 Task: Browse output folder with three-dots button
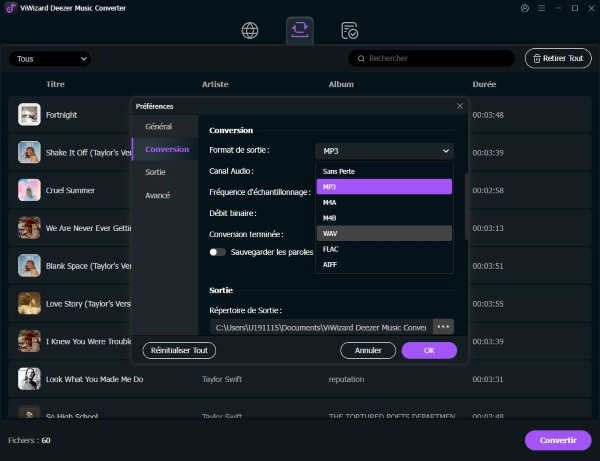tap(443, 327)
